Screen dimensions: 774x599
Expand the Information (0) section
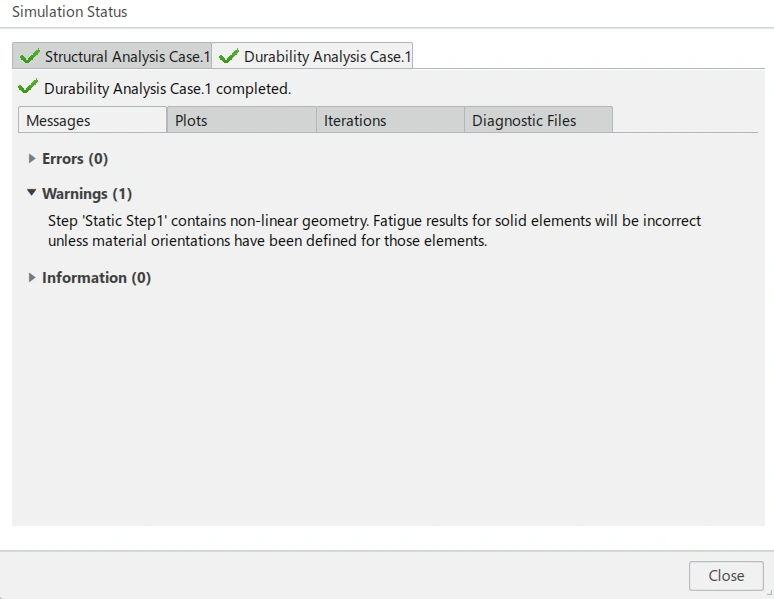32,278
